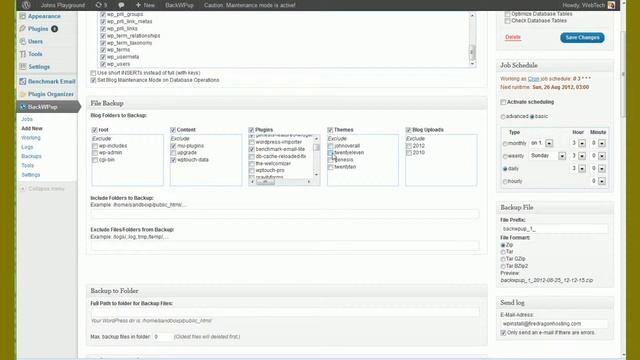Open the + New menu in admin bar
This screenshot has width=640, height=360.
tap(145, 5)
